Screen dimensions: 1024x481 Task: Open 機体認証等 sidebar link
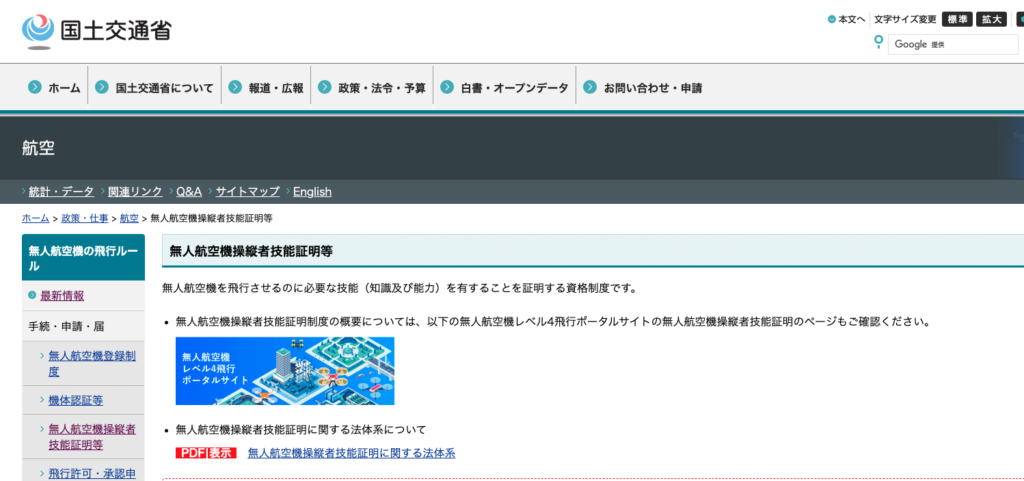pyautogui.click(x=76, y=400)
